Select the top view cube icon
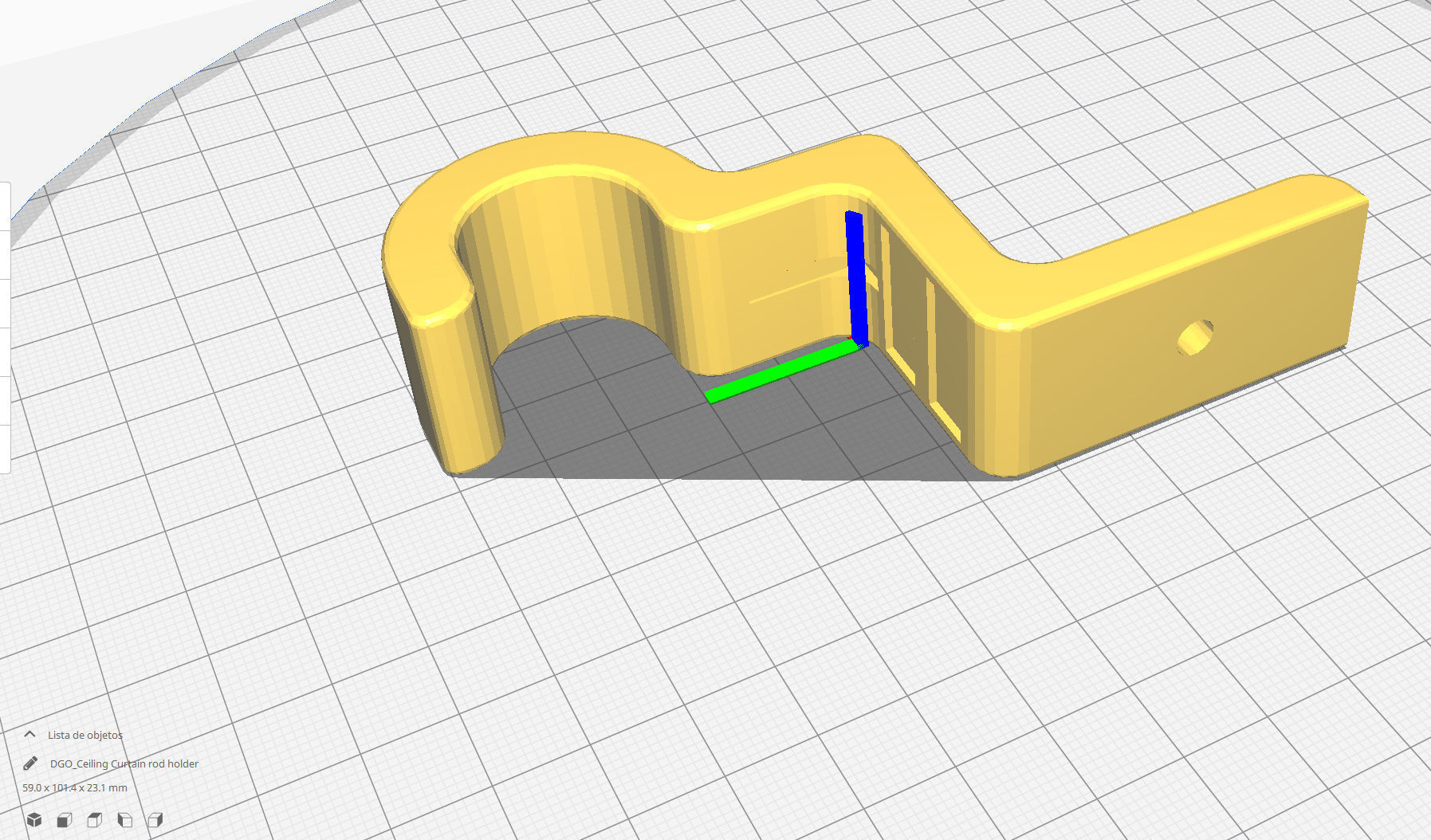The height and width of the screenshot is (840, 1431). 95,819
